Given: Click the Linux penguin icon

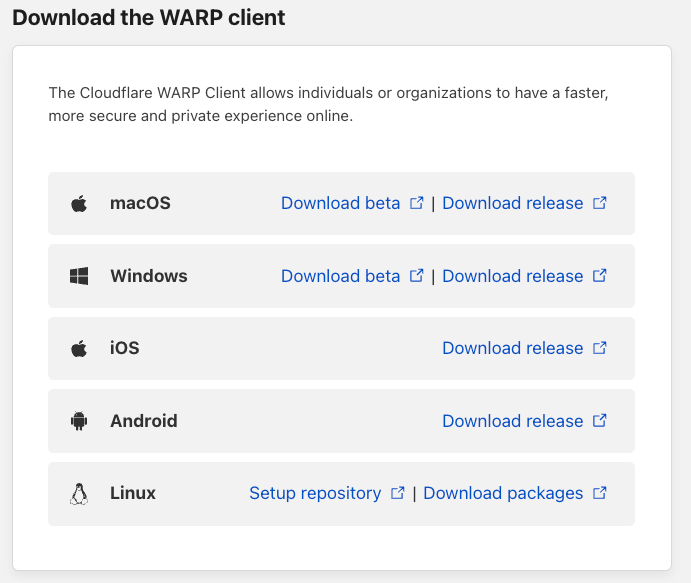Looking at the screenshot, I should pyautogui.click(x=79, y=494).
